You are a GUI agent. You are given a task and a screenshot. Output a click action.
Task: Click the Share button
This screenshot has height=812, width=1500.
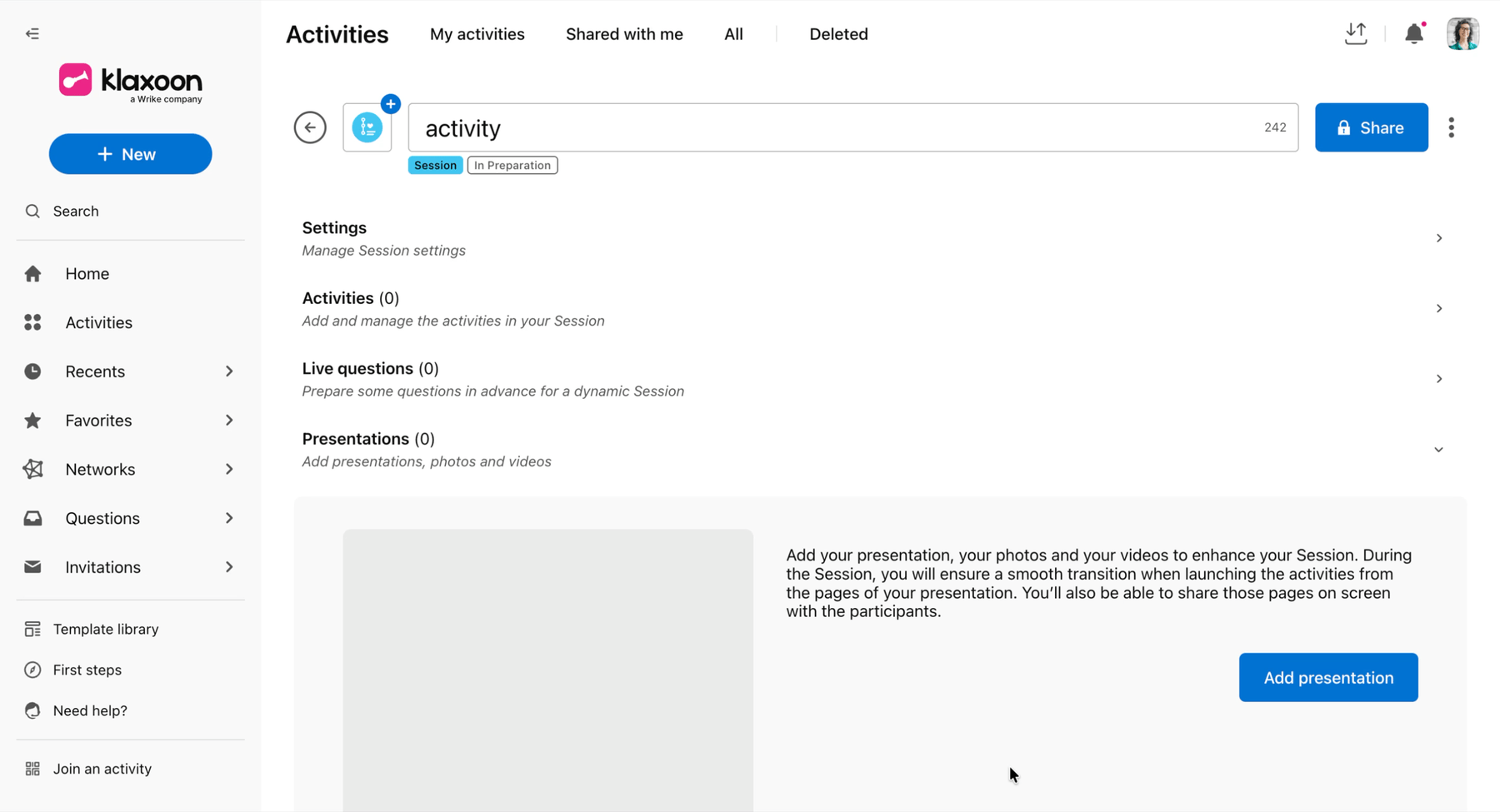[1372, 127]
